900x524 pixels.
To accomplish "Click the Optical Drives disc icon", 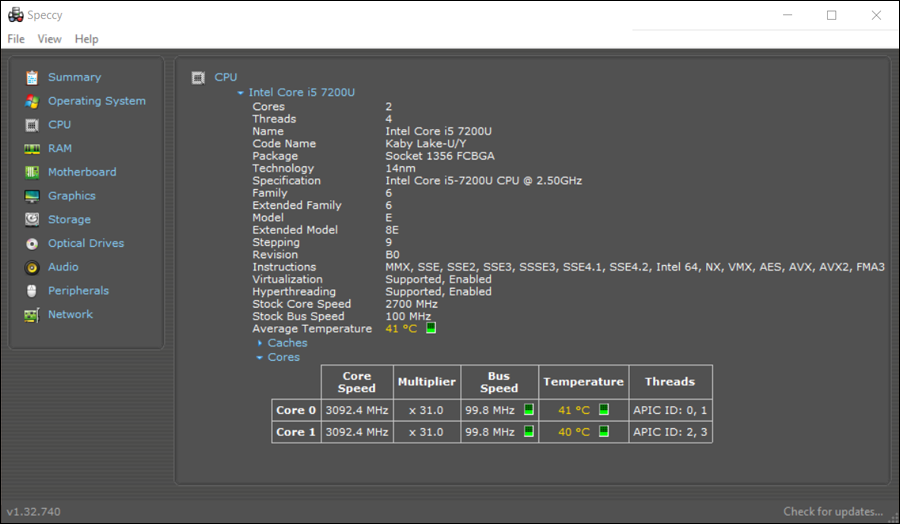I will coord(32,244).
